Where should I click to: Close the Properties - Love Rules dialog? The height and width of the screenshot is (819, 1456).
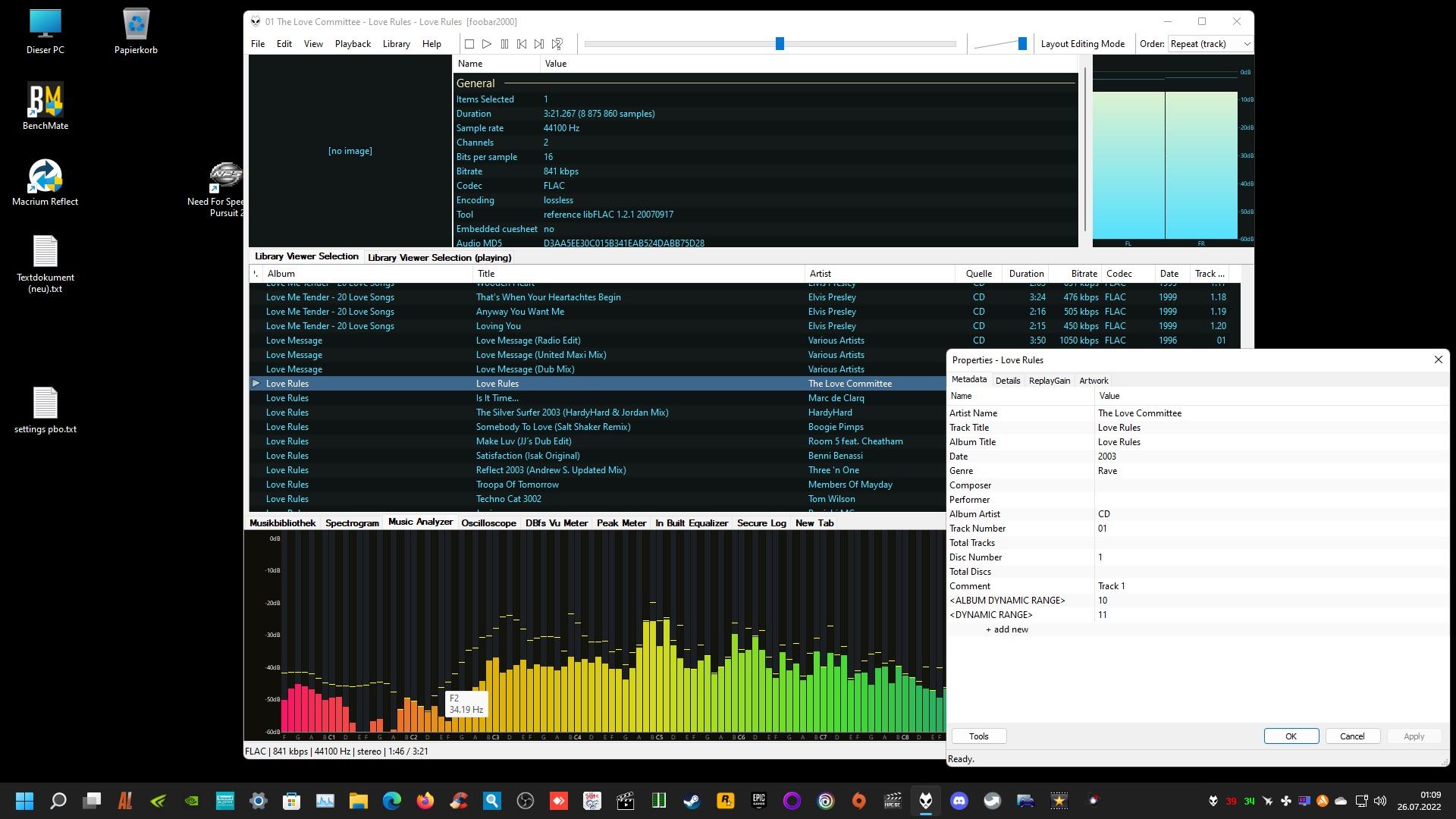(x=1438, y=359)
